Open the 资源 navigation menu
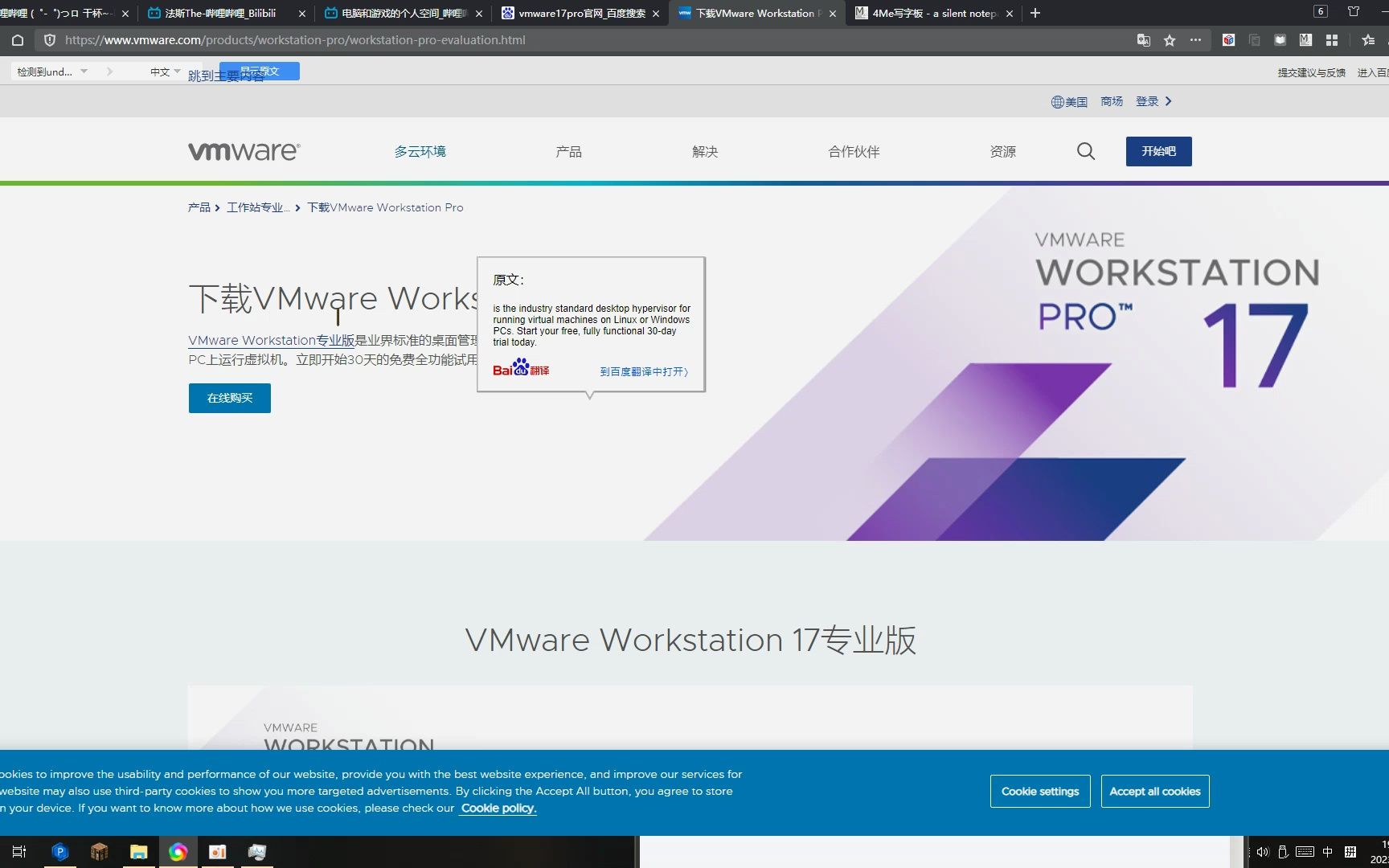Image resolution: width=1389 pixels, height=868 pixels. (x=1002, y=151)
